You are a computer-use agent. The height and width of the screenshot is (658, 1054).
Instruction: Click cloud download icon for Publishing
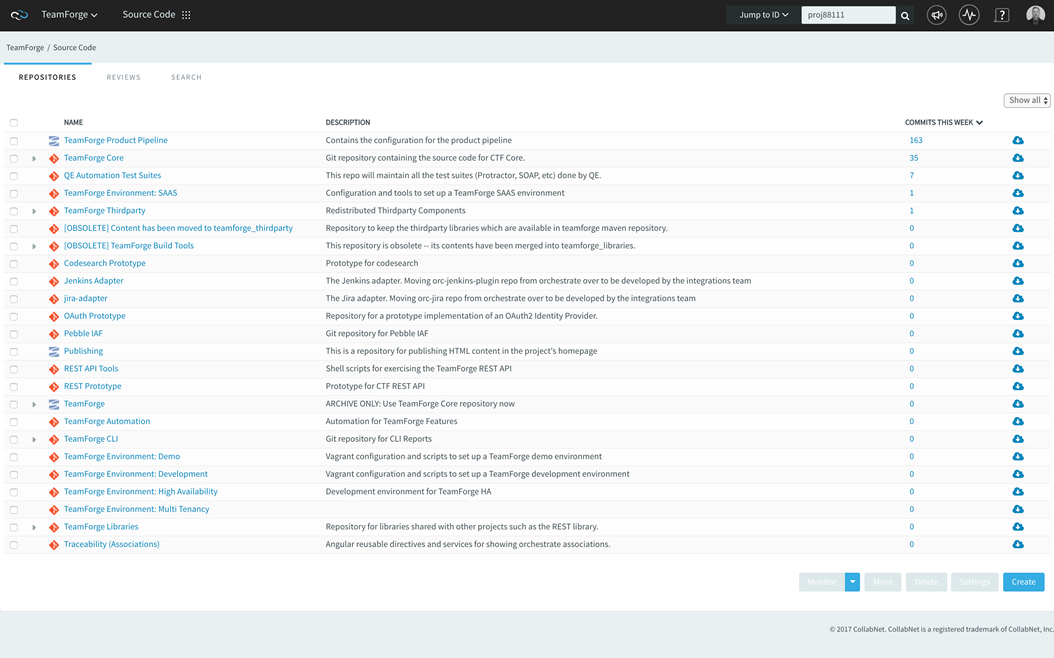tap(1018, 351)
